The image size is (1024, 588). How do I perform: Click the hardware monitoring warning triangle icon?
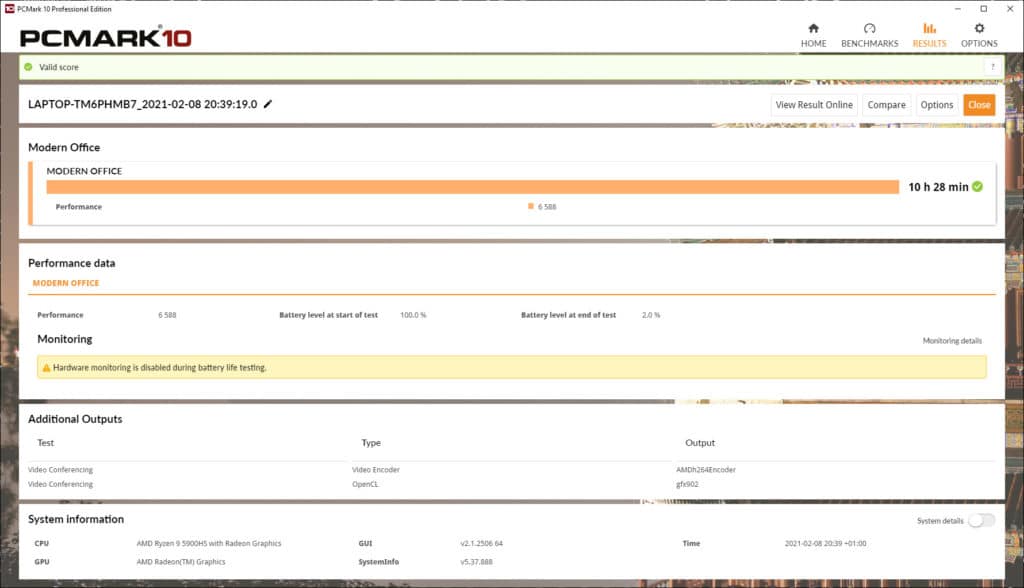46,368
